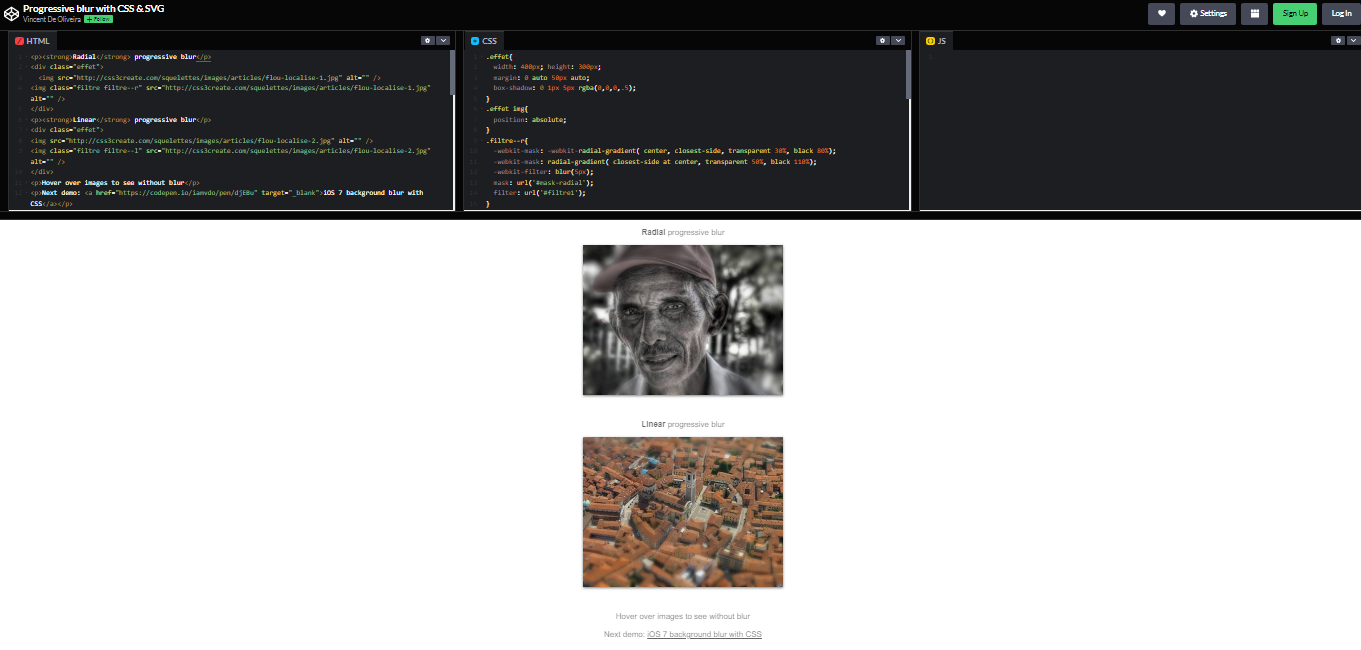Click the CSS panel's gear icon
The image size is (1361, 650).
[884, 39]
